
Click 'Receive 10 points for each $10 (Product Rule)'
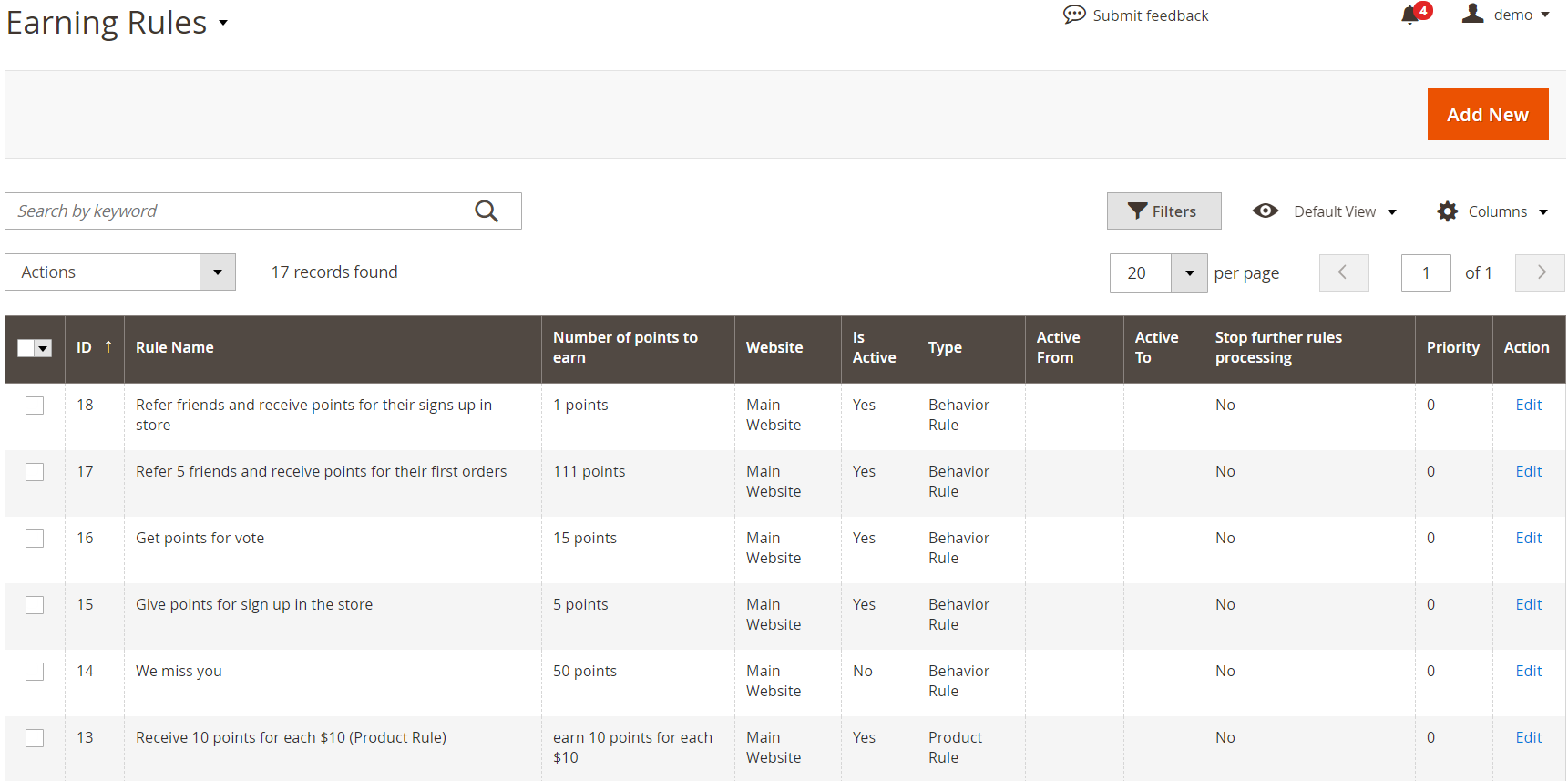click(291, 737)
